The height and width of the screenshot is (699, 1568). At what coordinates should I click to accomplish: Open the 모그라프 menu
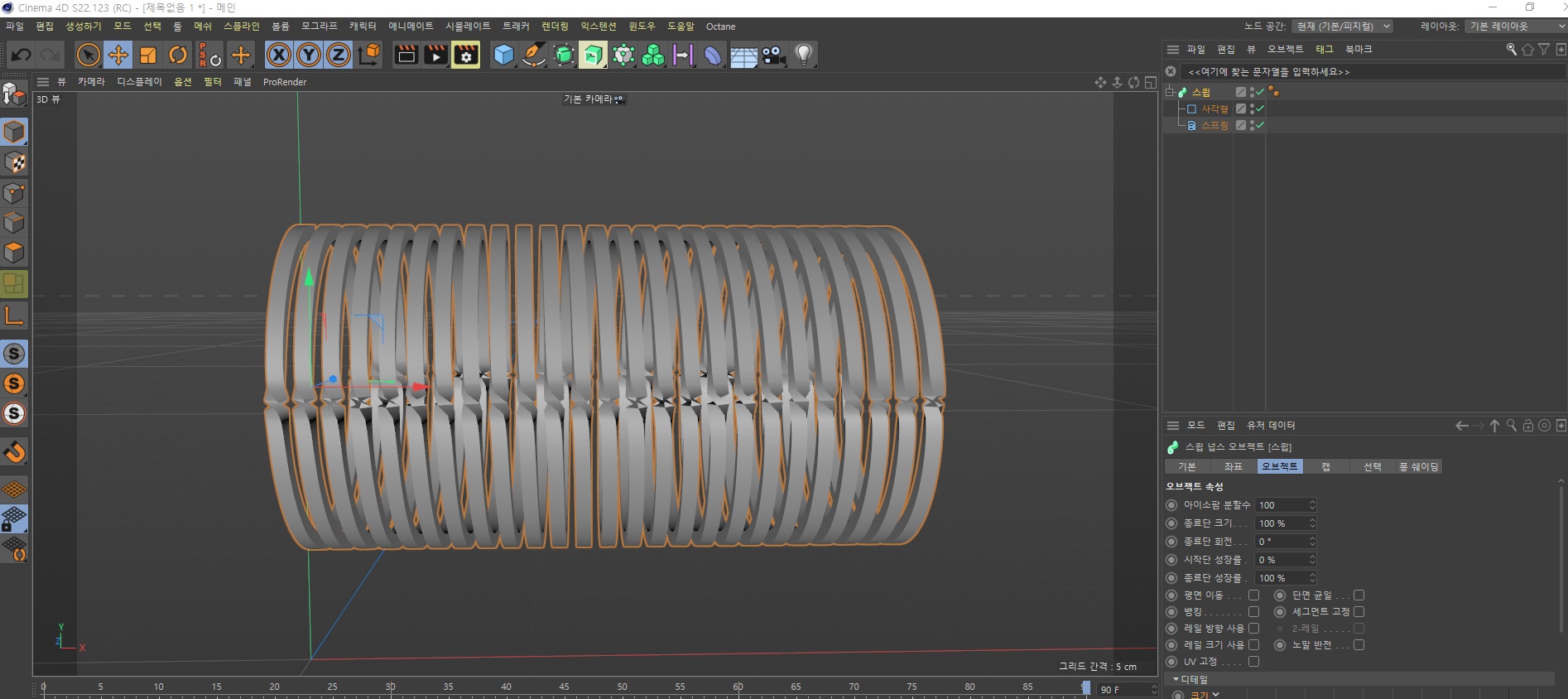[320, 27]
